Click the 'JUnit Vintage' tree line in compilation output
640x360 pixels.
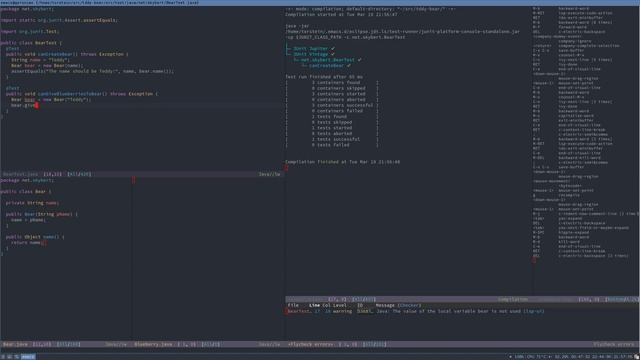click(x=310, y=54)
